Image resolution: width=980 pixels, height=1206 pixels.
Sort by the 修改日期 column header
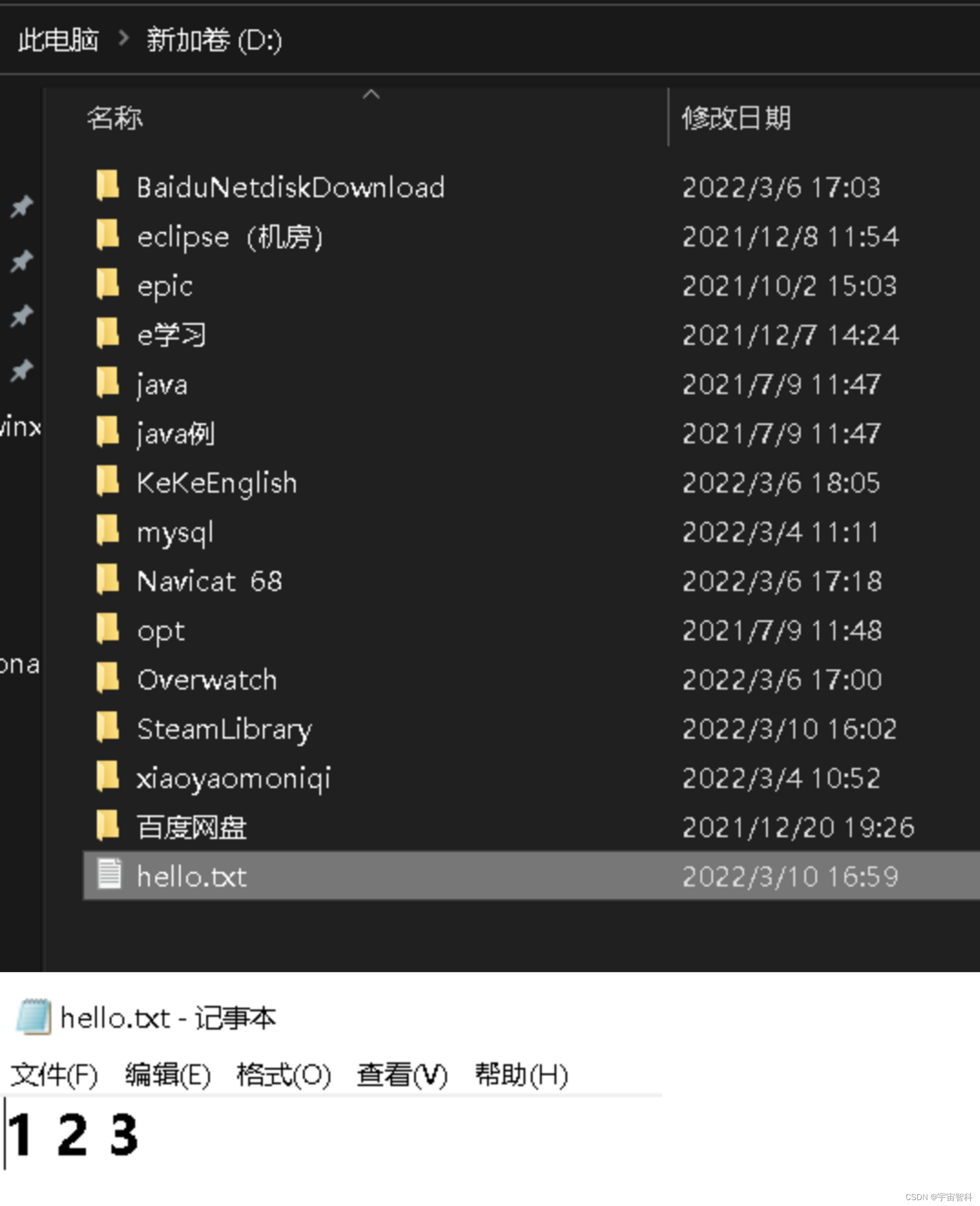click(735, 118)
